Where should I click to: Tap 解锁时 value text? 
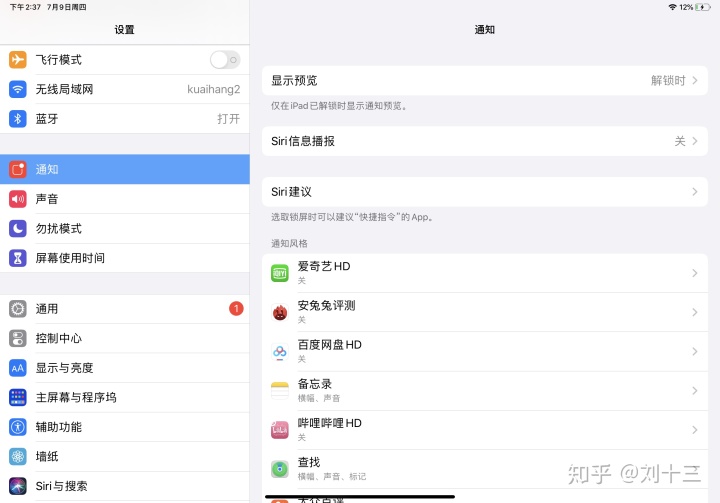(668, 80)
